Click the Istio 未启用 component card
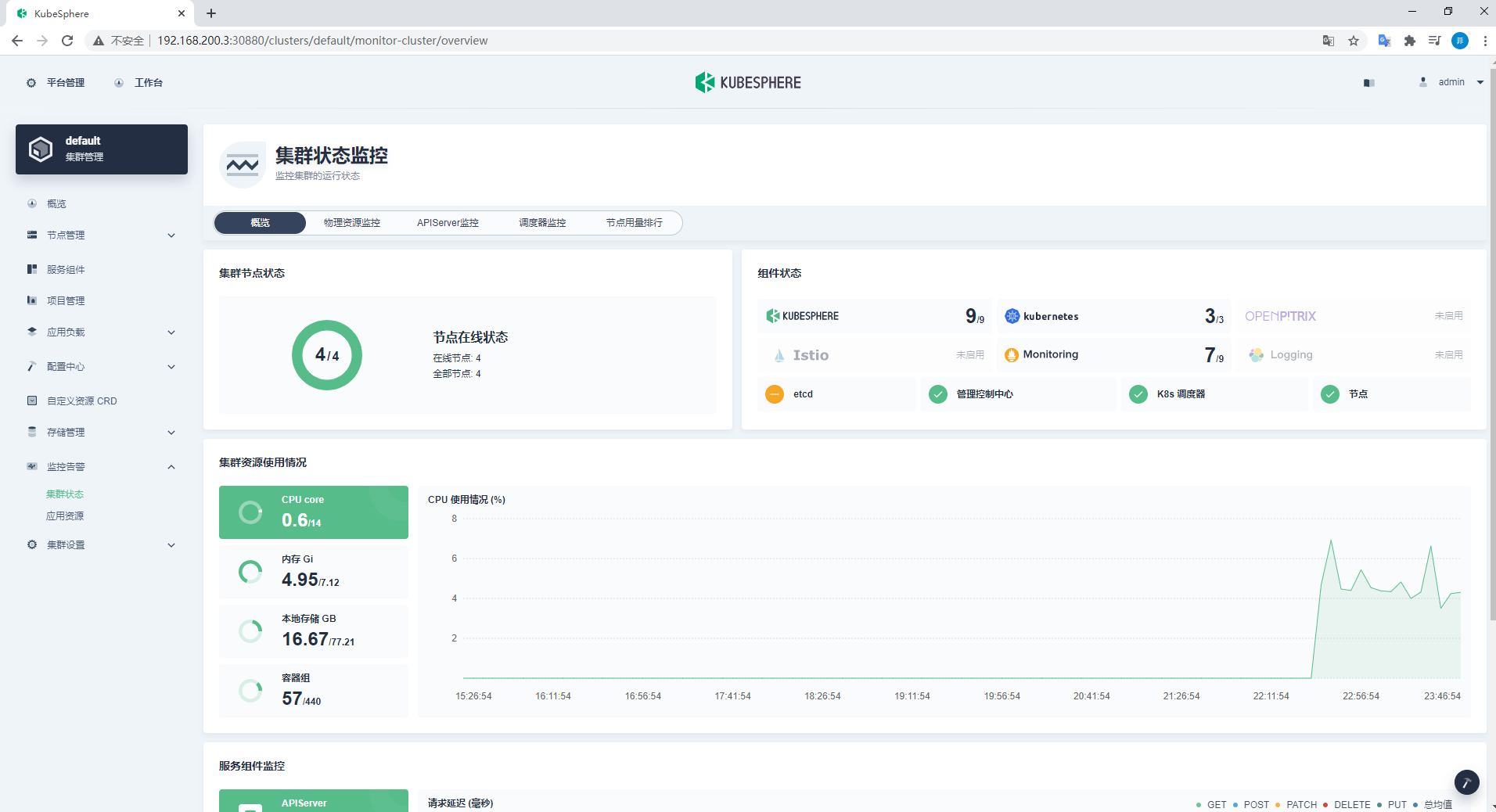Viewport: 1496px width, 812px height. tap(875, 355)
